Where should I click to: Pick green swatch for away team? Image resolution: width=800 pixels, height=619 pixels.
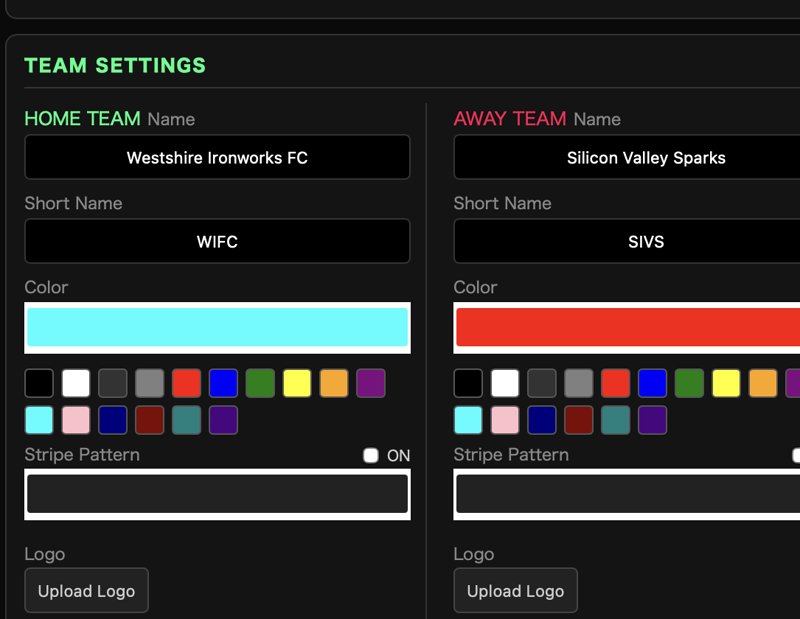tap(689, 383)
